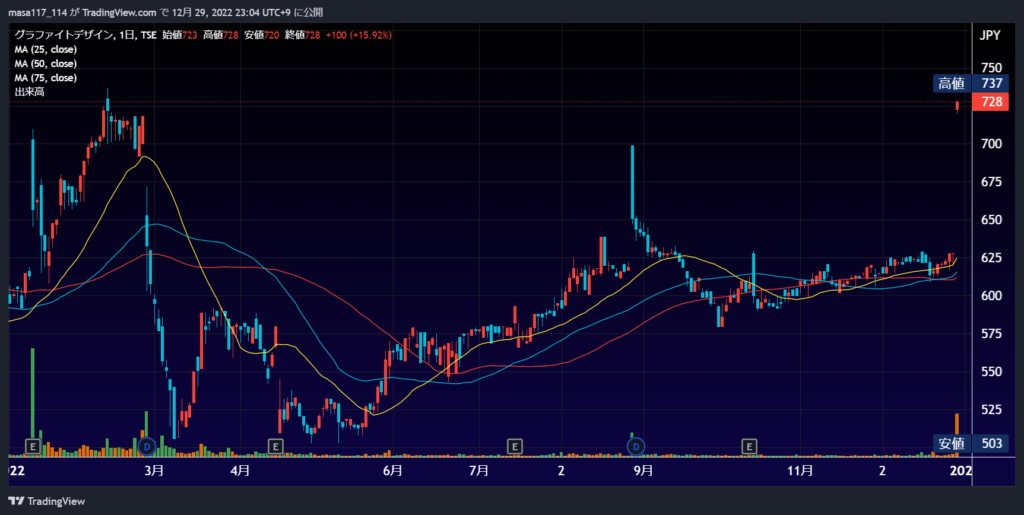Click the +100 (+15.92%) change value
Screen dimensions: 1024x515
point(357,35)
